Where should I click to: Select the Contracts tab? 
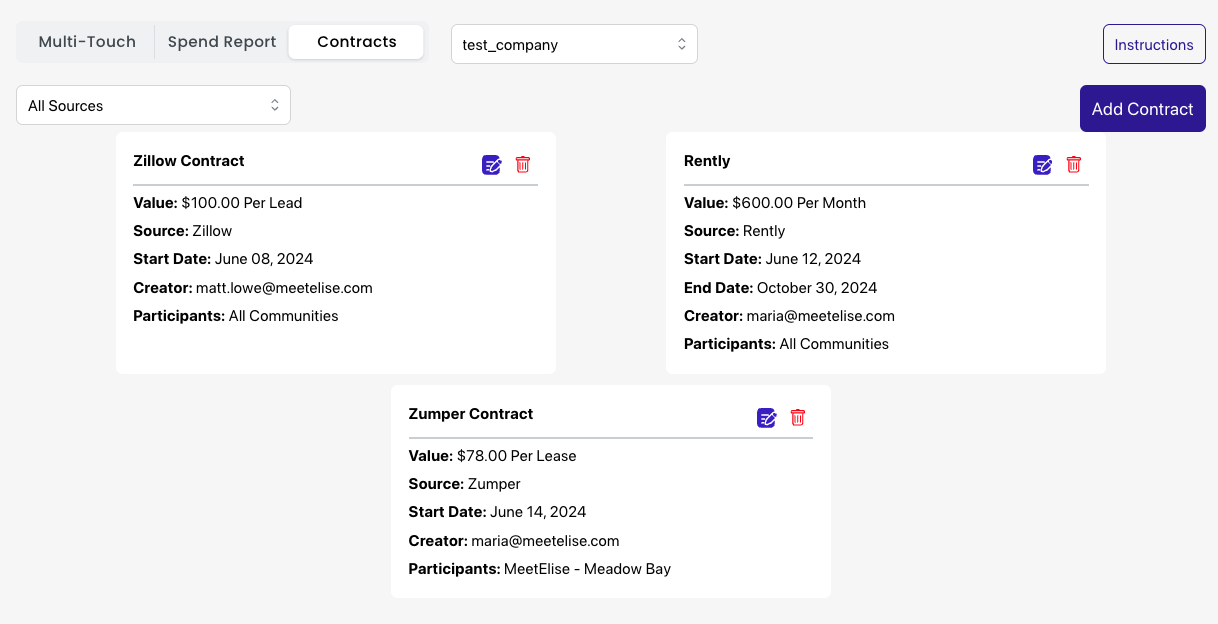(x=357, y=42)
